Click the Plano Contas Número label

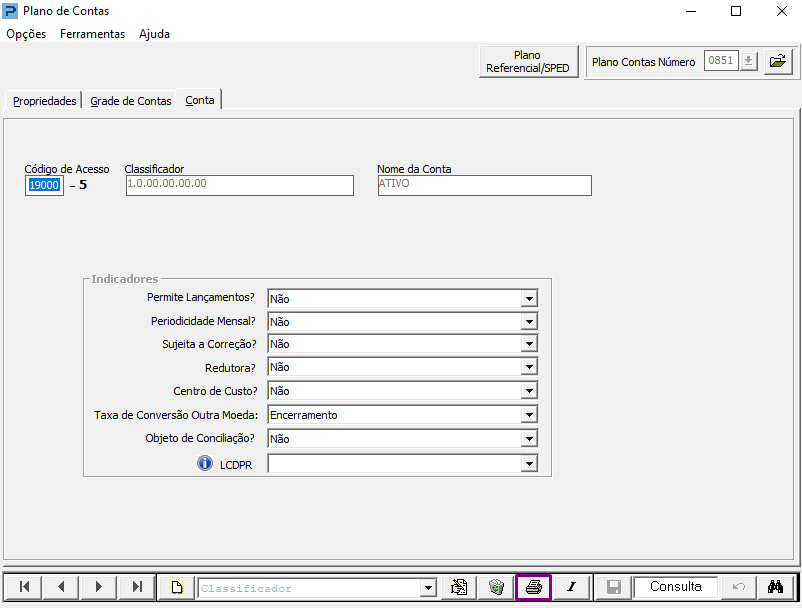[x=643, y=62]
